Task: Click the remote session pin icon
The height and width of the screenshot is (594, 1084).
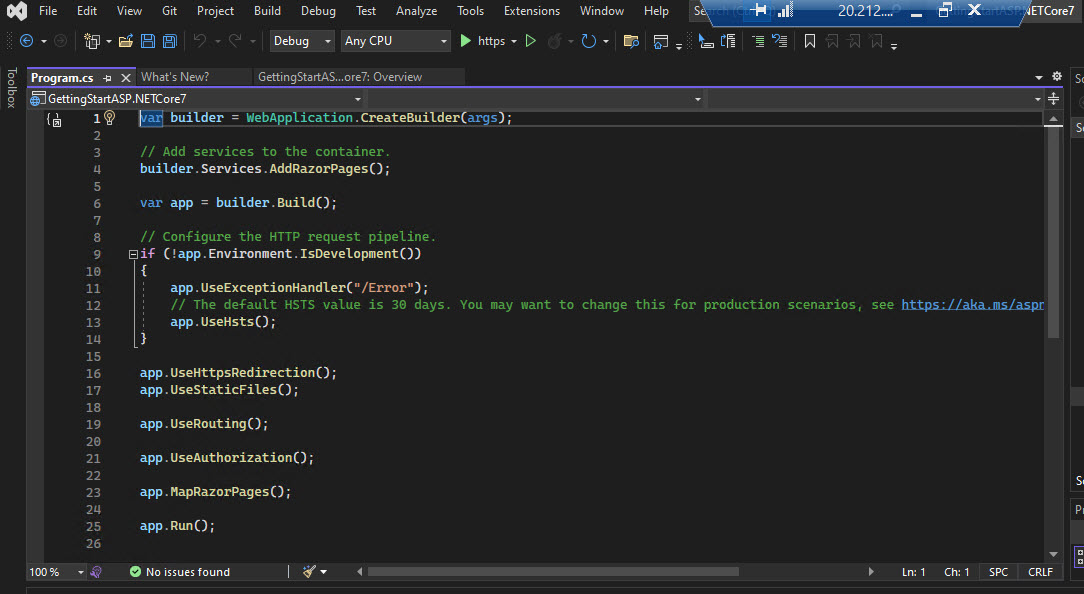Action: point(760,10)
